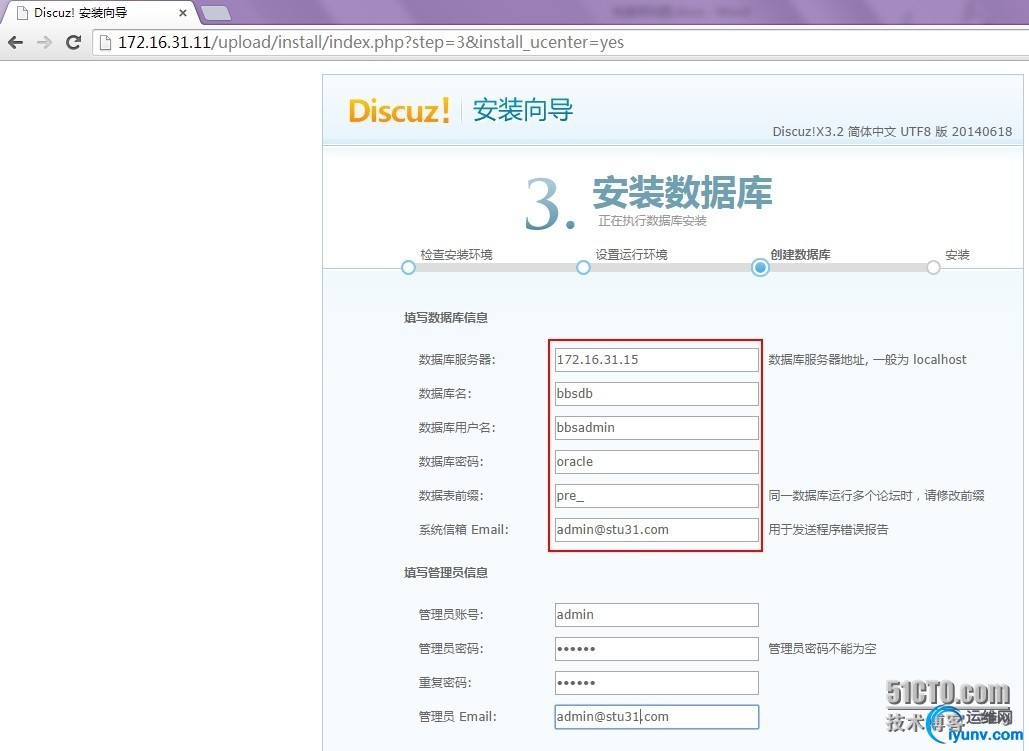Edit the 数据库用户名 field containing bbsadmin
Viewport: 1029px width, 751px height.
656,428
